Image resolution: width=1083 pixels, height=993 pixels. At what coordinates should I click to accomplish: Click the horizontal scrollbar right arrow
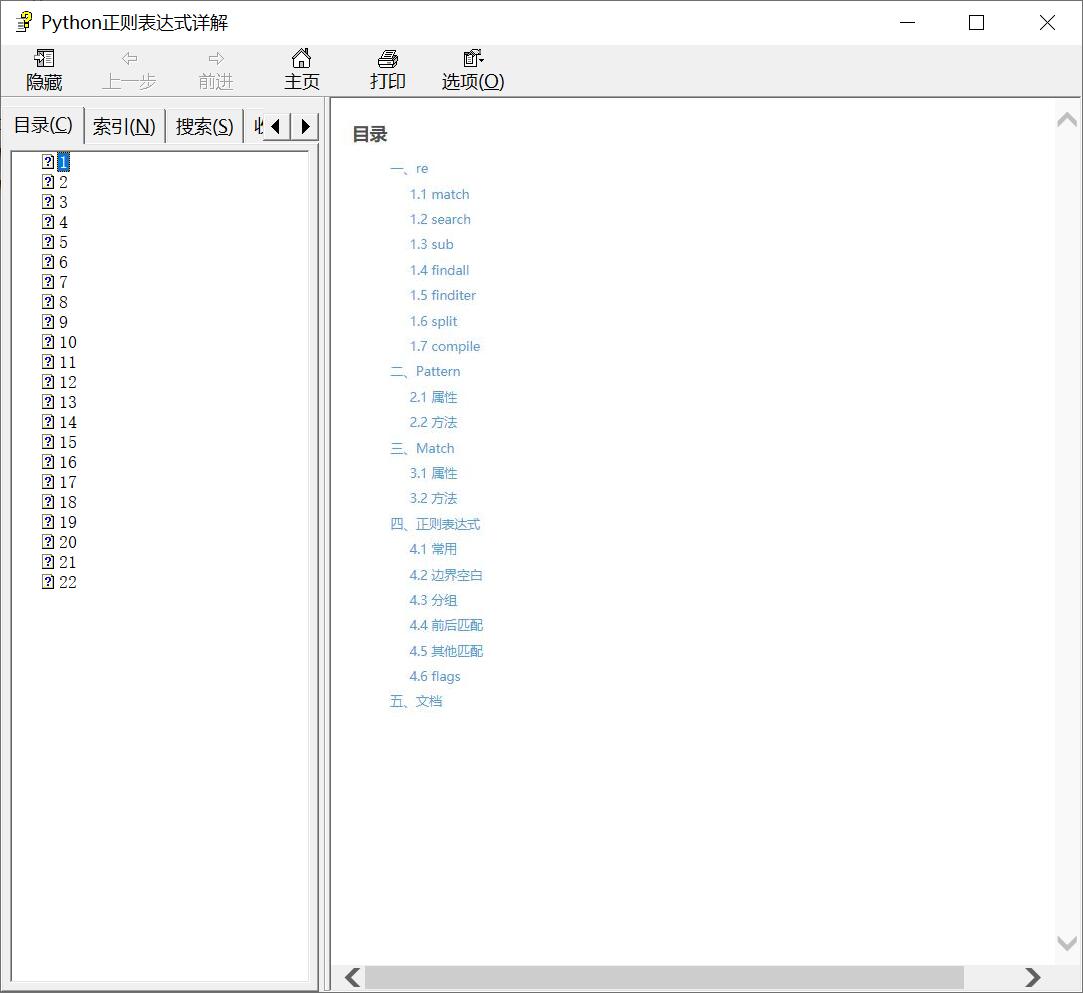click(1032, 977)
